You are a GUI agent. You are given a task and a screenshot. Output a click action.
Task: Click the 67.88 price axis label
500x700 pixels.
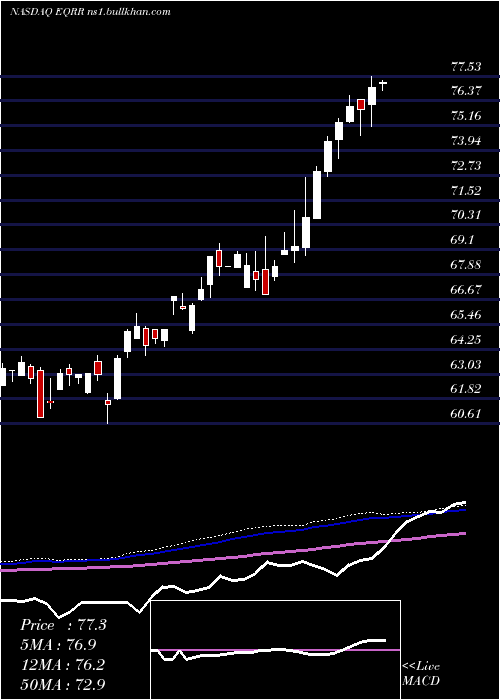click(466, 265)
